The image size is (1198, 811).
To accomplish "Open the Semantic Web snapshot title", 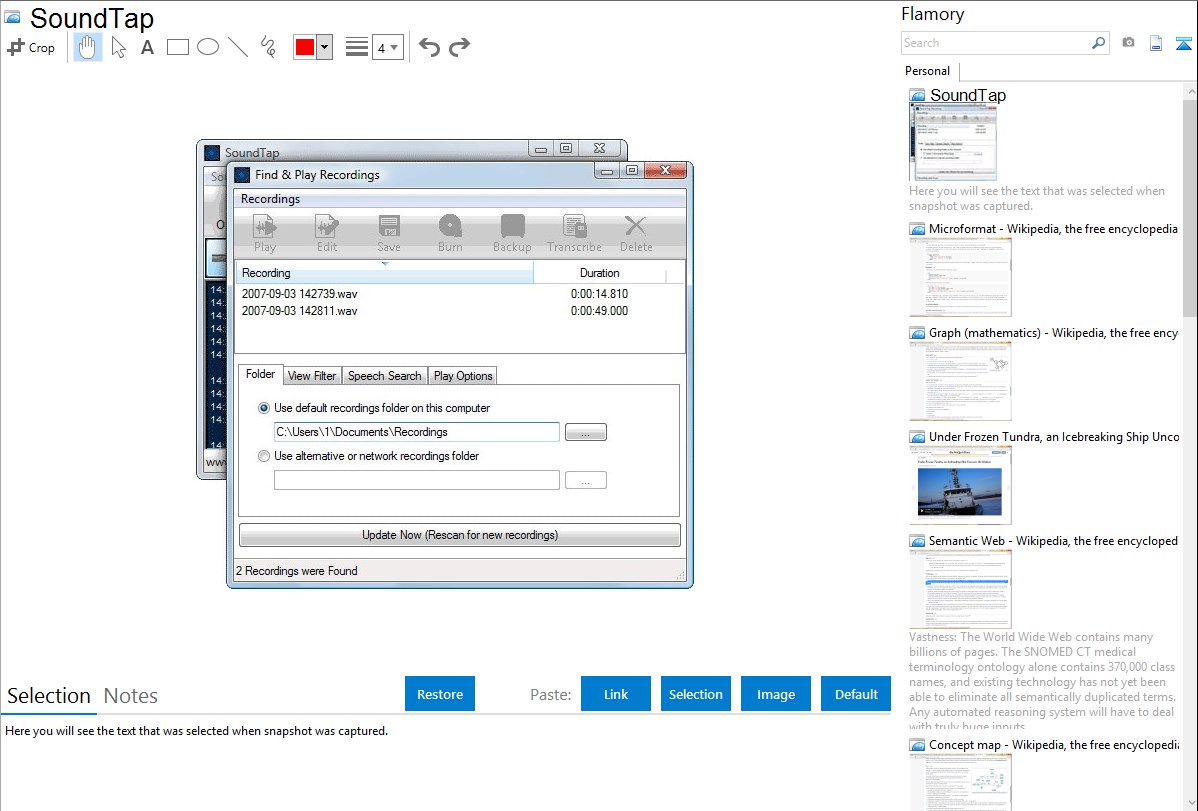I will (1053, 540).
